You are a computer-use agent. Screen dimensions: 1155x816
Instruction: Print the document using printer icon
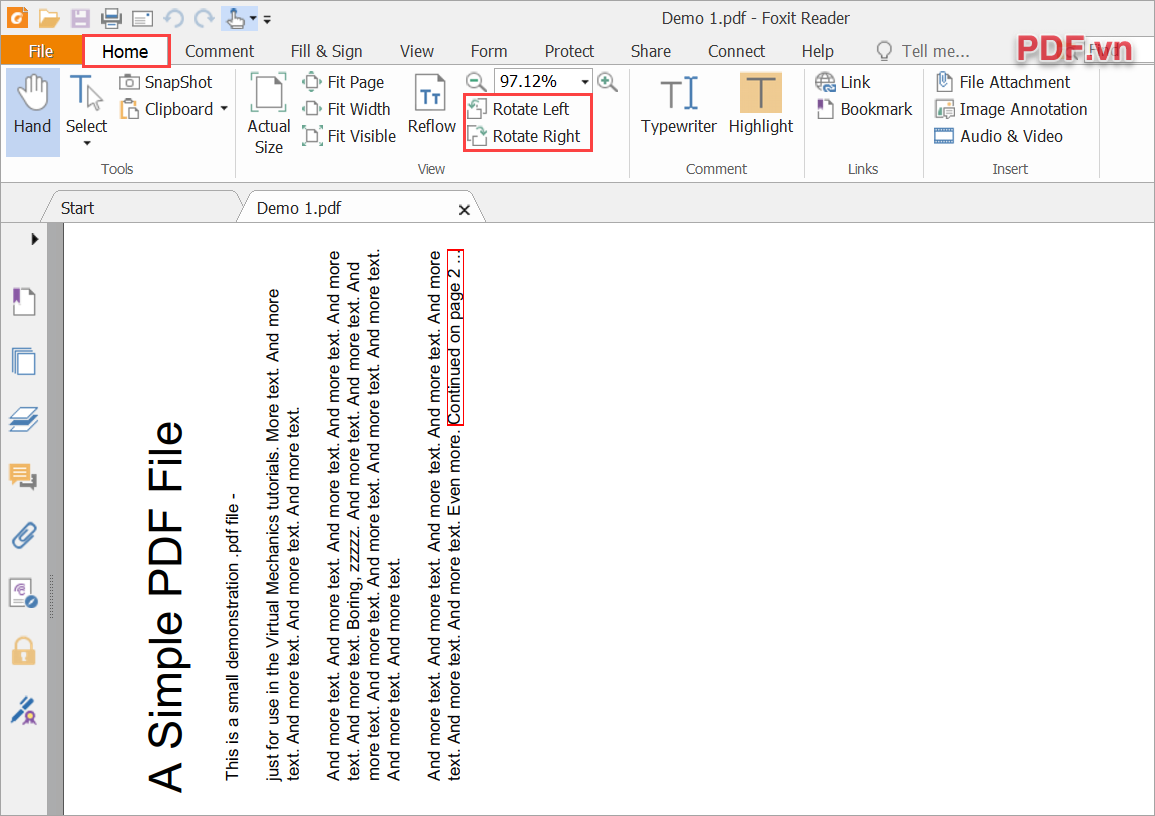[111, 18]
